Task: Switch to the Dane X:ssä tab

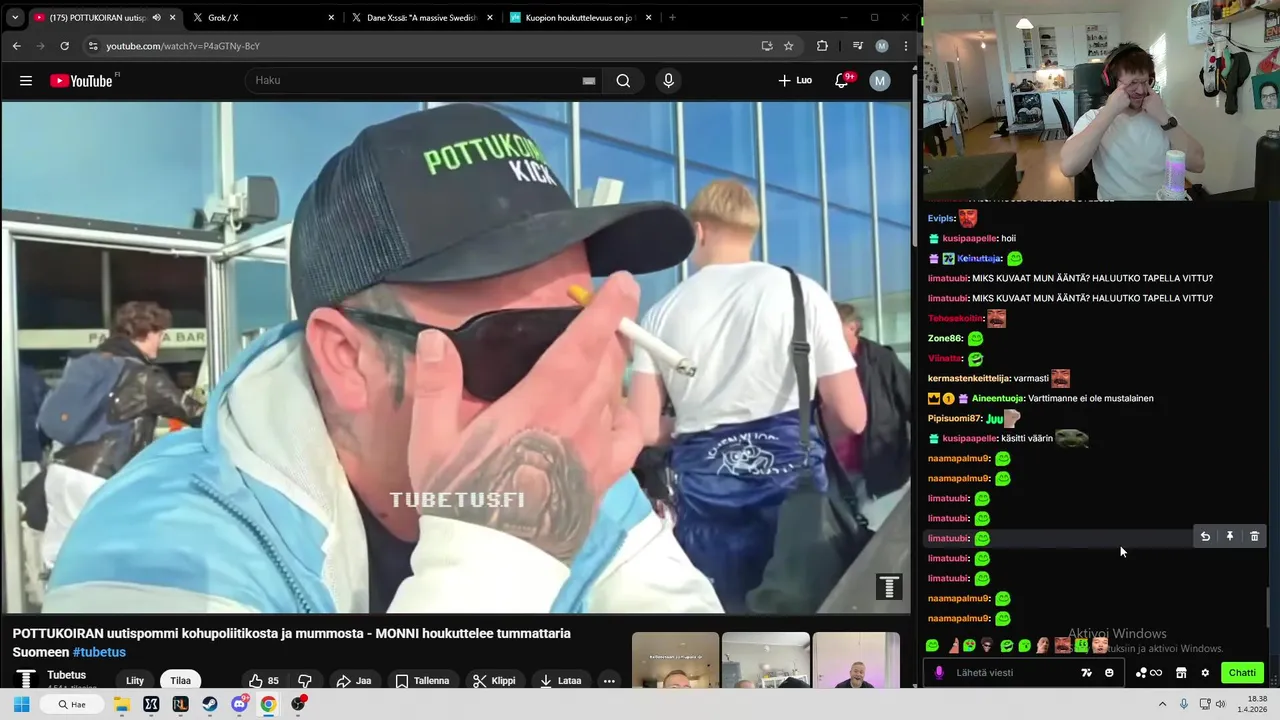Action: click(x=421, y=18)
